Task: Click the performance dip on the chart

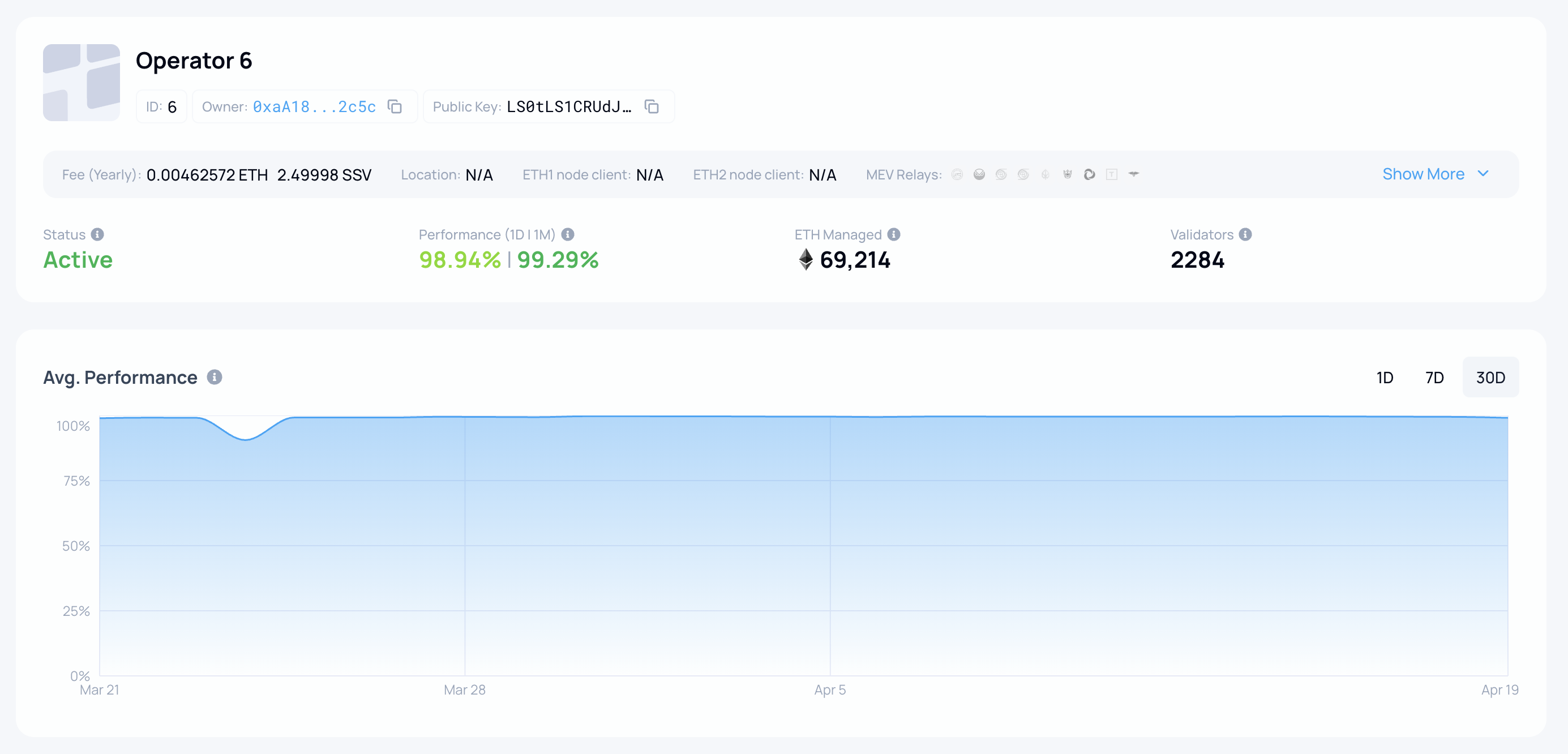Action: tap(246, 439)
